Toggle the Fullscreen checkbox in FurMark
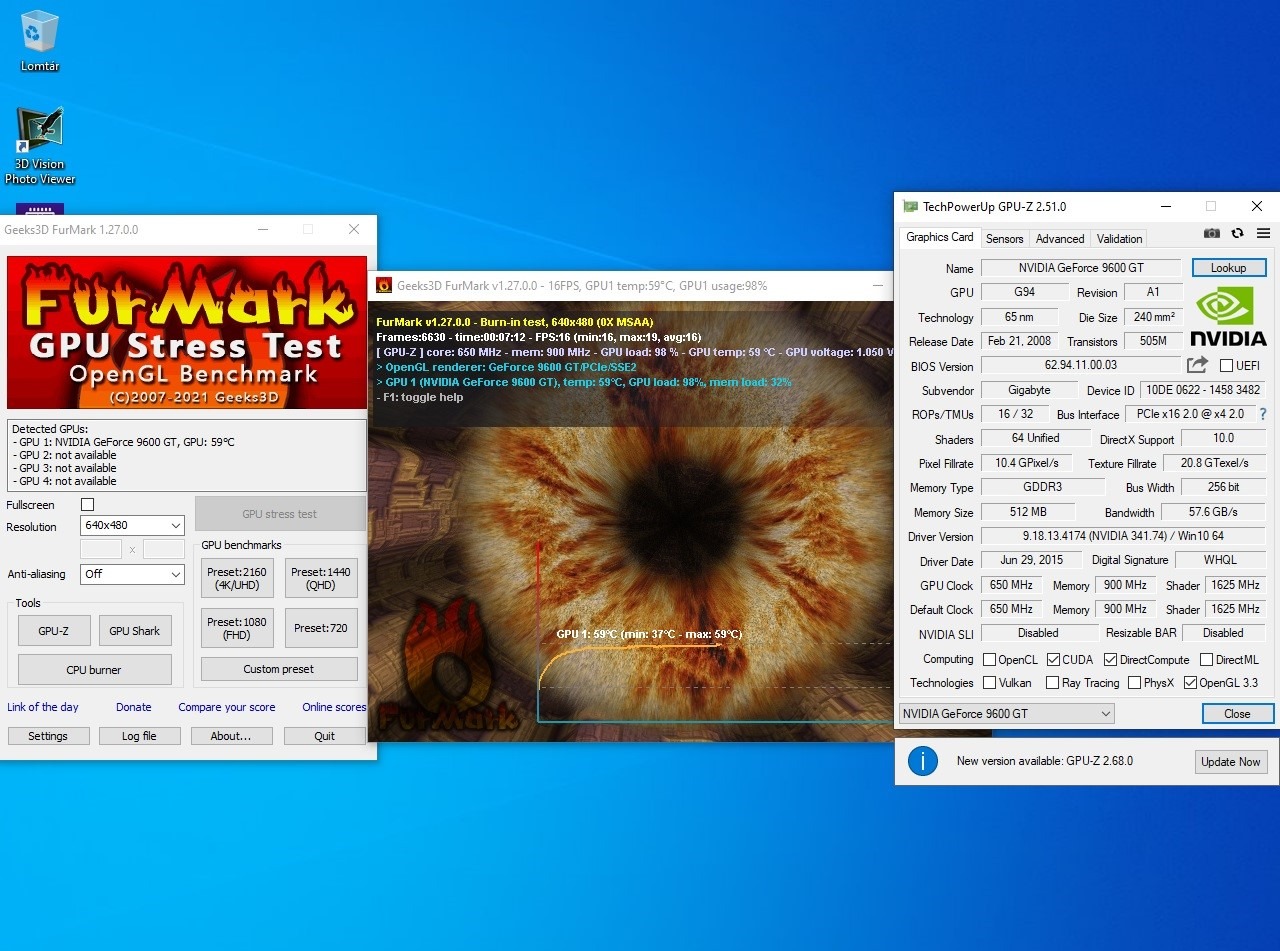Image resolution: width=1280 pixels, height=951 pixels. pos(87,505)
